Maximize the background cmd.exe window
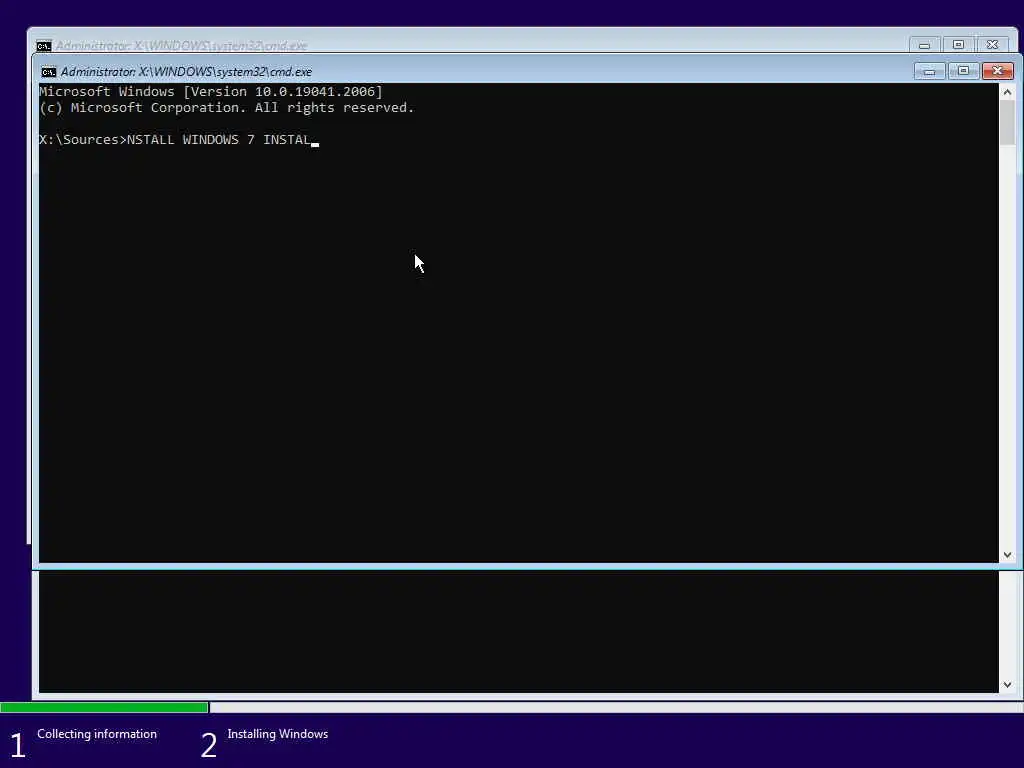Screen dimensions: 1024x768 click(x=958, y=44)
